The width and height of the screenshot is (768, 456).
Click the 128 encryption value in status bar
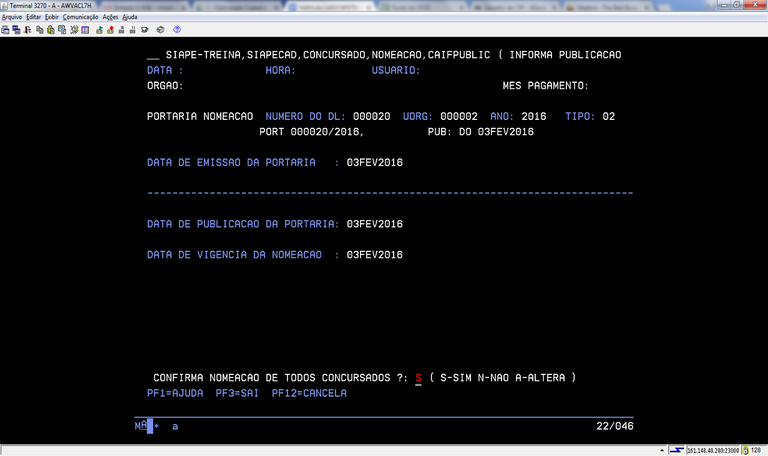pos(756,451)
